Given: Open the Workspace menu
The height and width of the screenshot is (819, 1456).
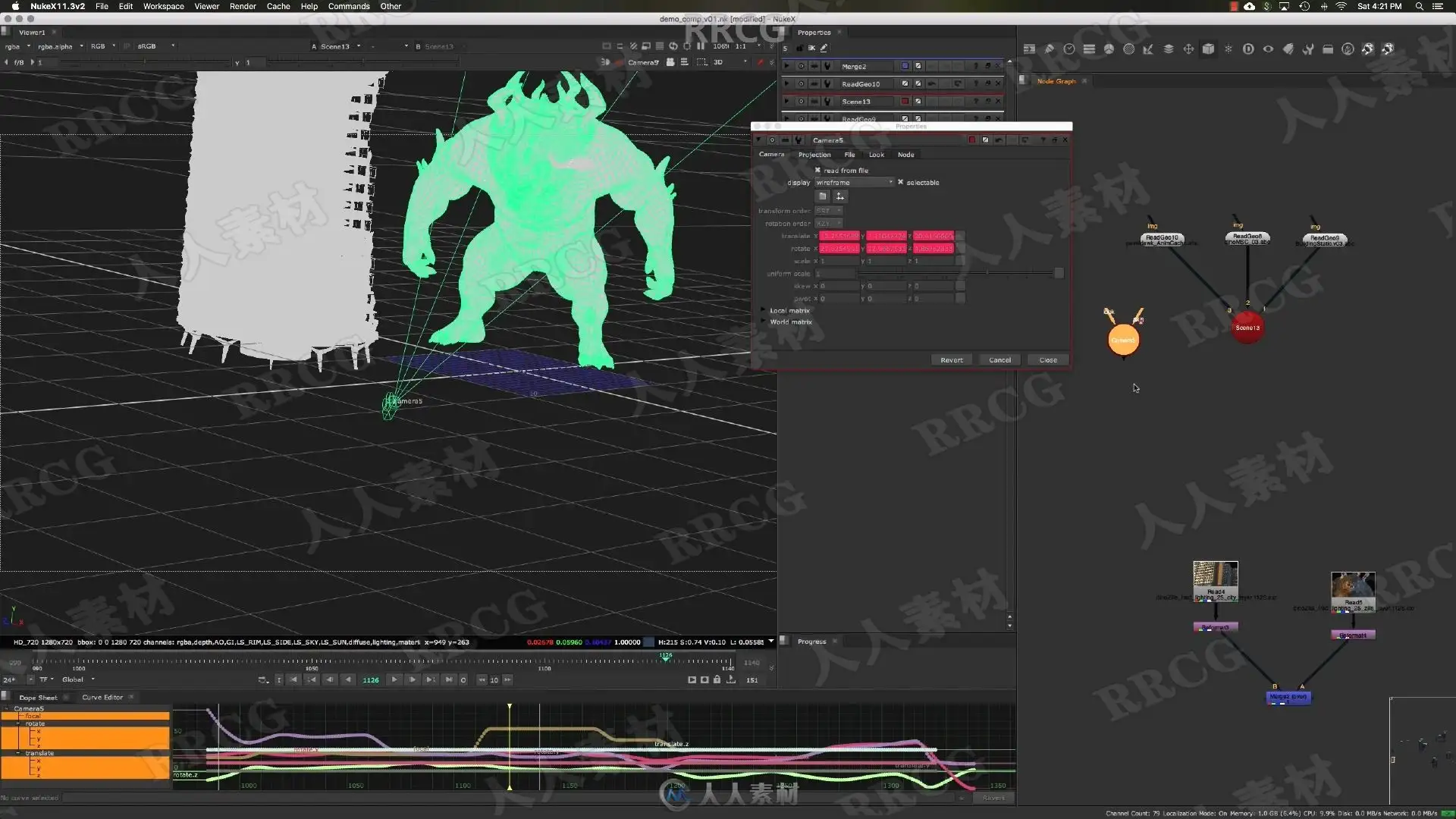Looking at the screenshot, I should coord(164,6).
